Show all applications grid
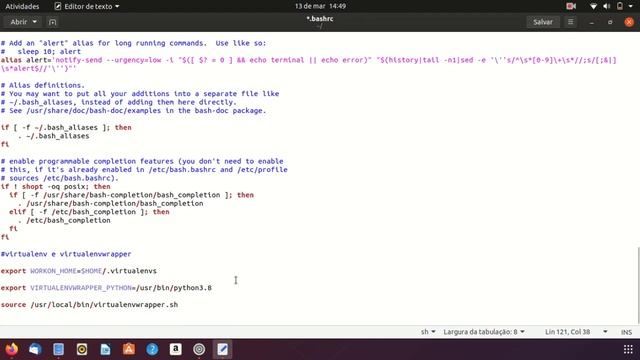Viewport: 640px width, 360px height. [628, 349]
